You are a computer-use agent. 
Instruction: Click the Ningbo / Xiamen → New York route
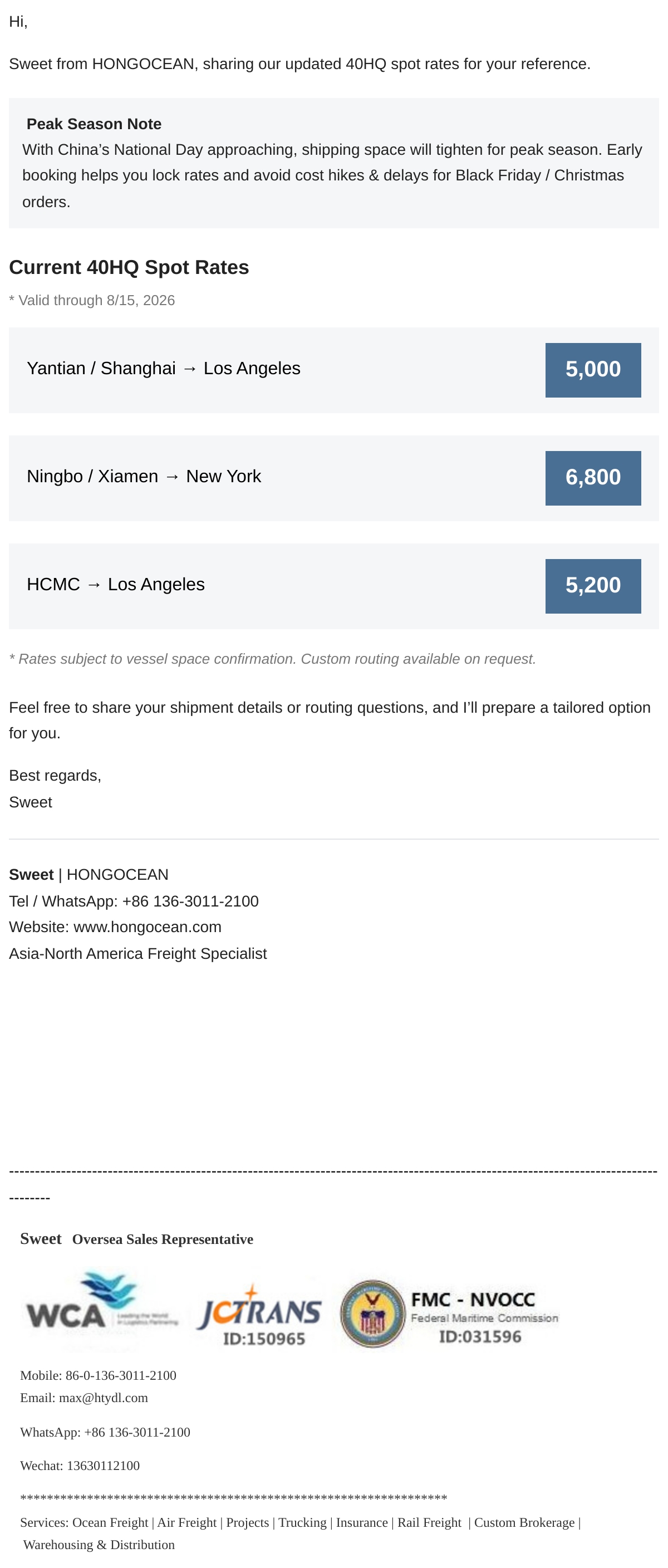pos(144,476)
